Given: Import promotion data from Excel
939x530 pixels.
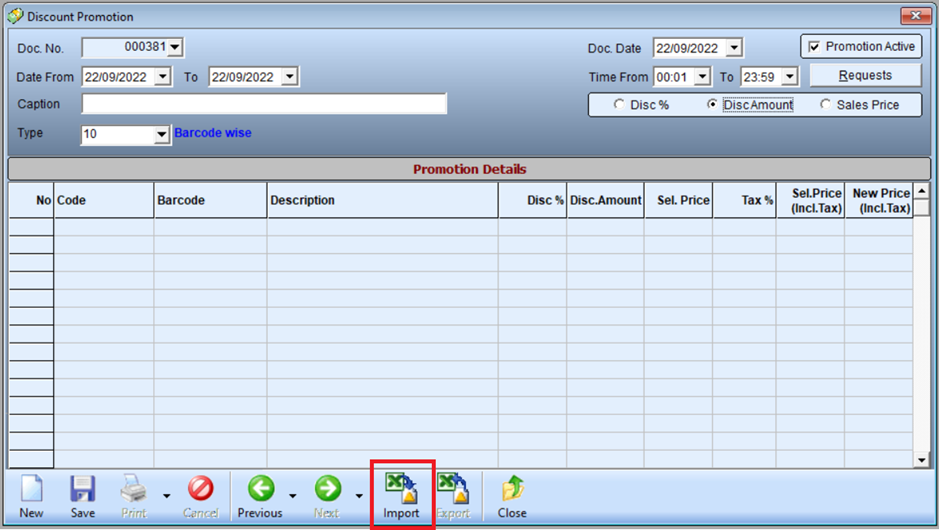Looking at the screenshot, I should tap(401, 489).
